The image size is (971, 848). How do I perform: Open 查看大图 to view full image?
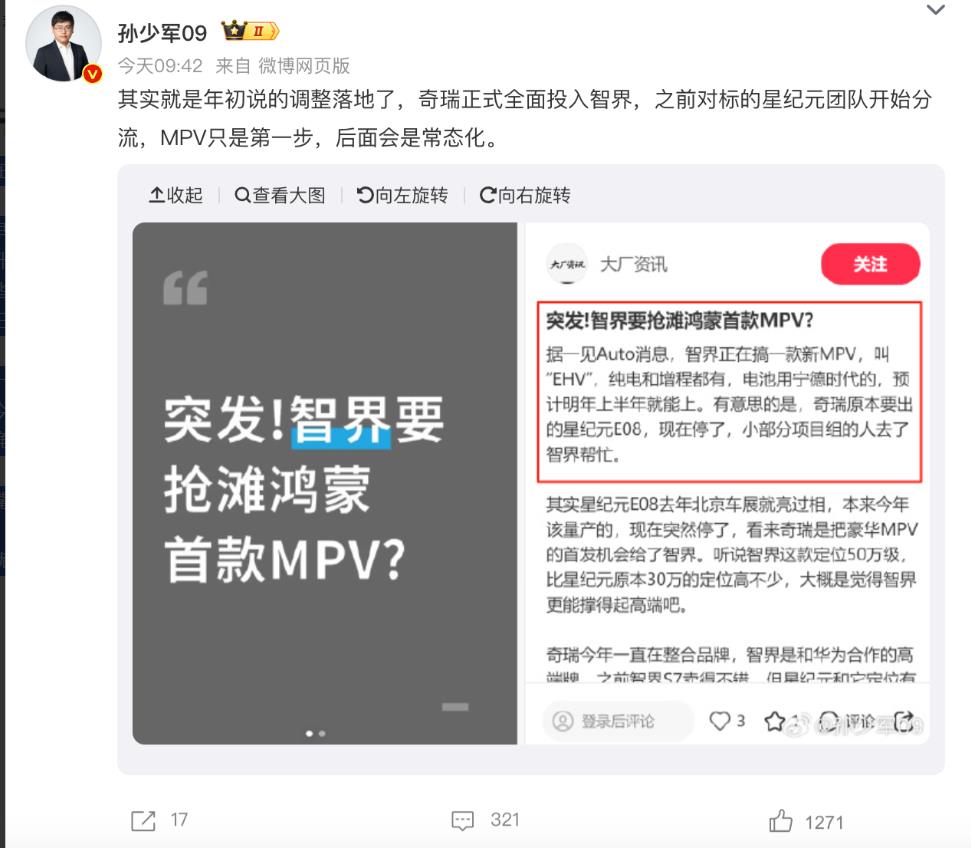[280, 195]
